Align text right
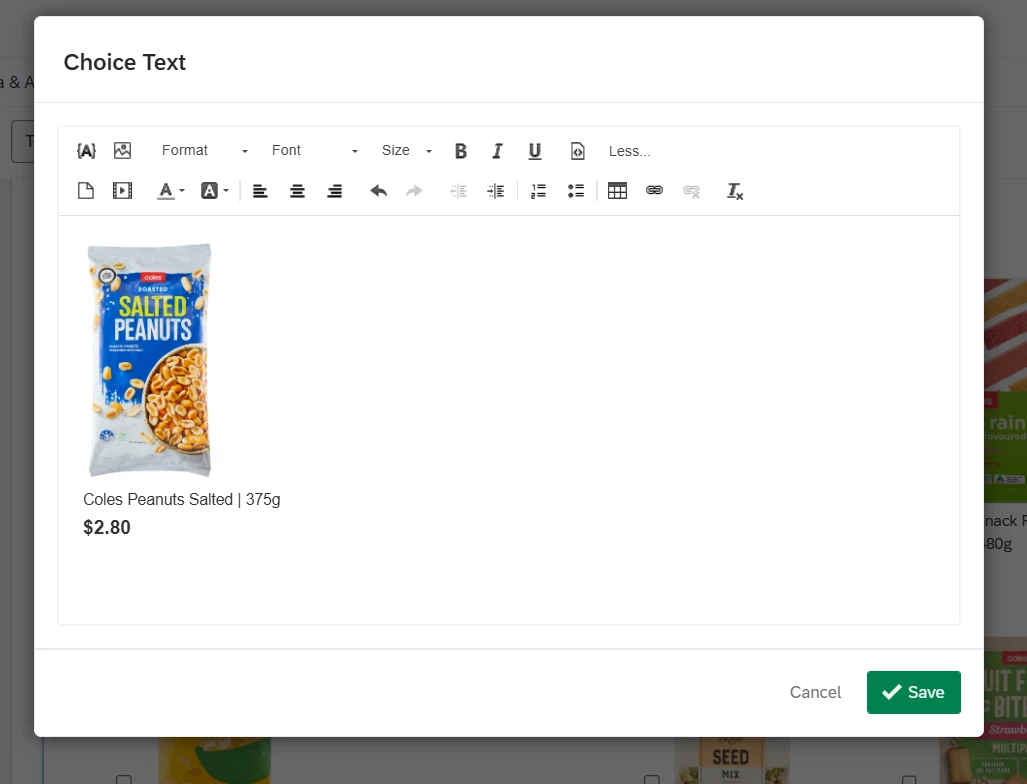1027x784 pixels. click(x=335, y=191)
